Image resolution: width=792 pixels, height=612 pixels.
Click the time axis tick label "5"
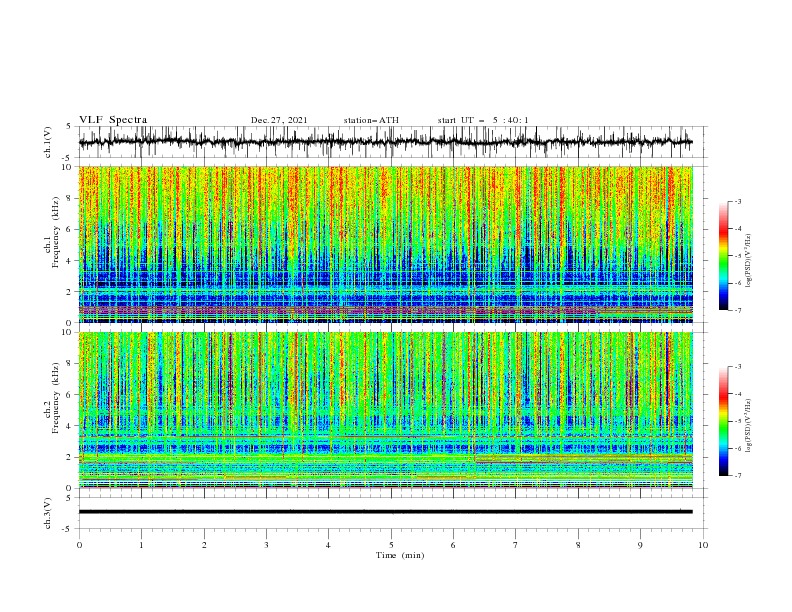[x=391, y=545]
